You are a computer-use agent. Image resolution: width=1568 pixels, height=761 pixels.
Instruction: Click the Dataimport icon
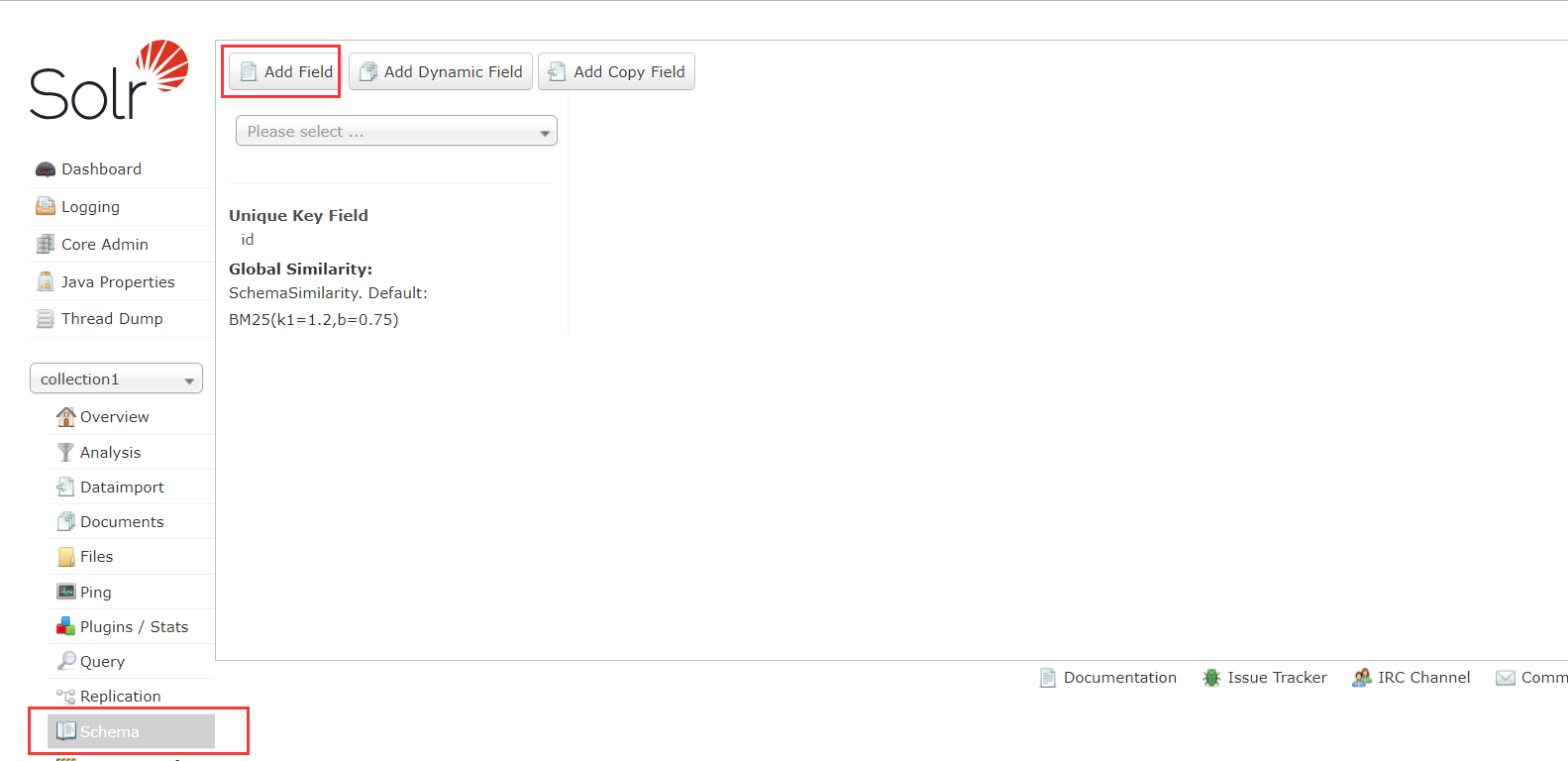[x=65, y=487]
